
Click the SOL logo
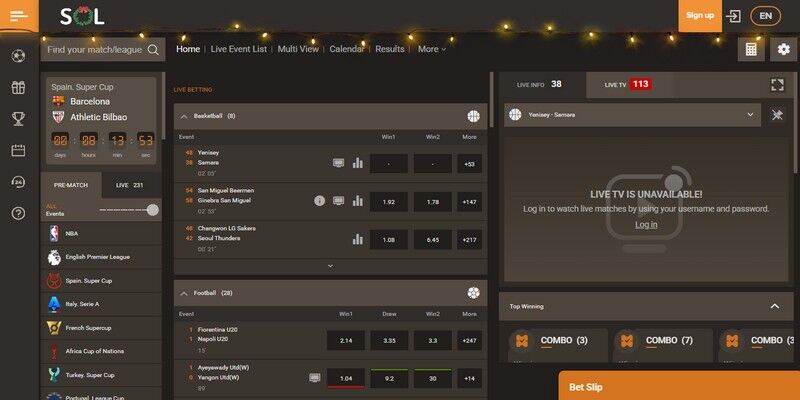pos(82,16)
